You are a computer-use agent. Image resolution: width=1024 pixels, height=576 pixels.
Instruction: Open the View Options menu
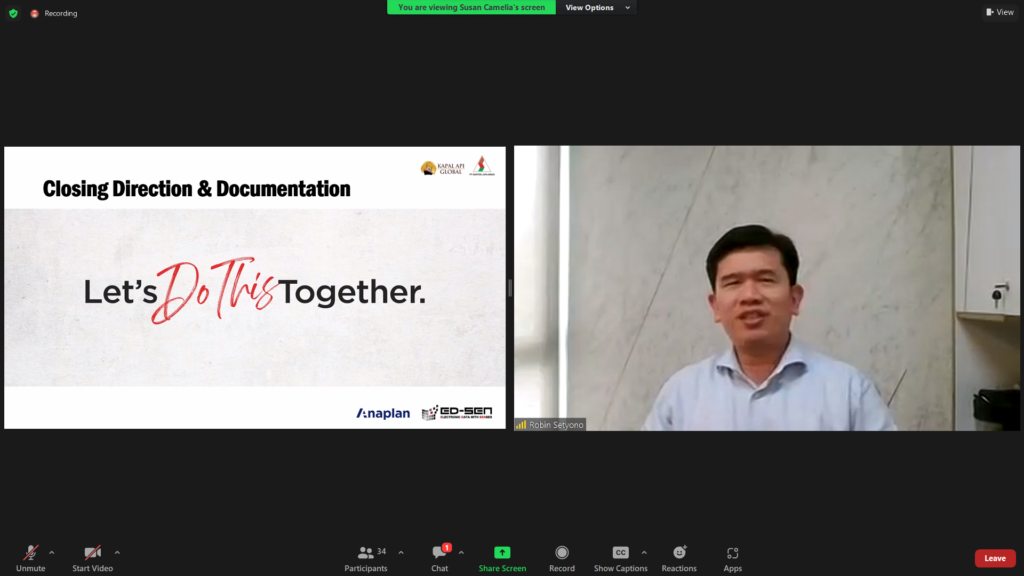pyautogui.click(x=597, y=7)
